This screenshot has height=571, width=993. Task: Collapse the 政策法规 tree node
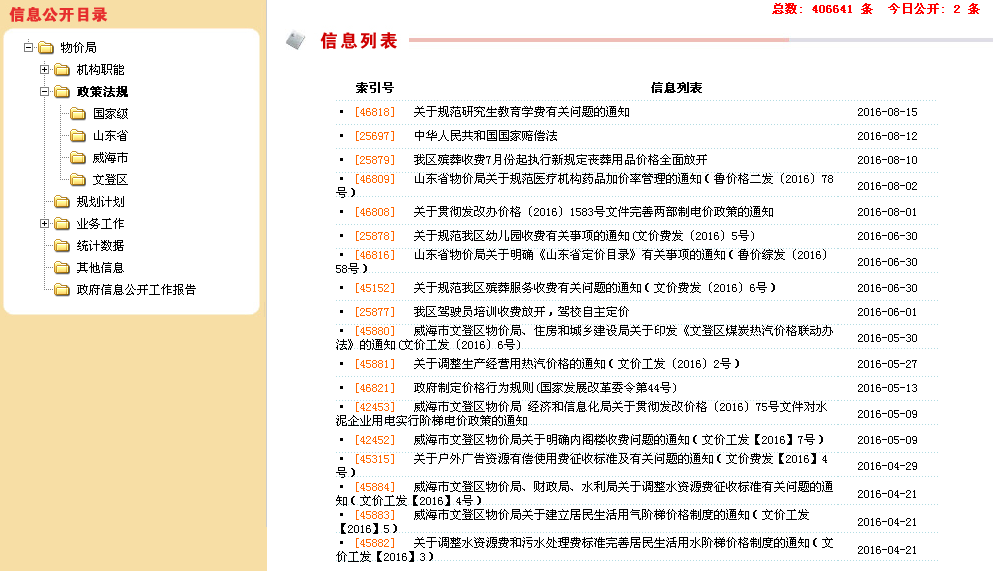[x=44, y=92]
